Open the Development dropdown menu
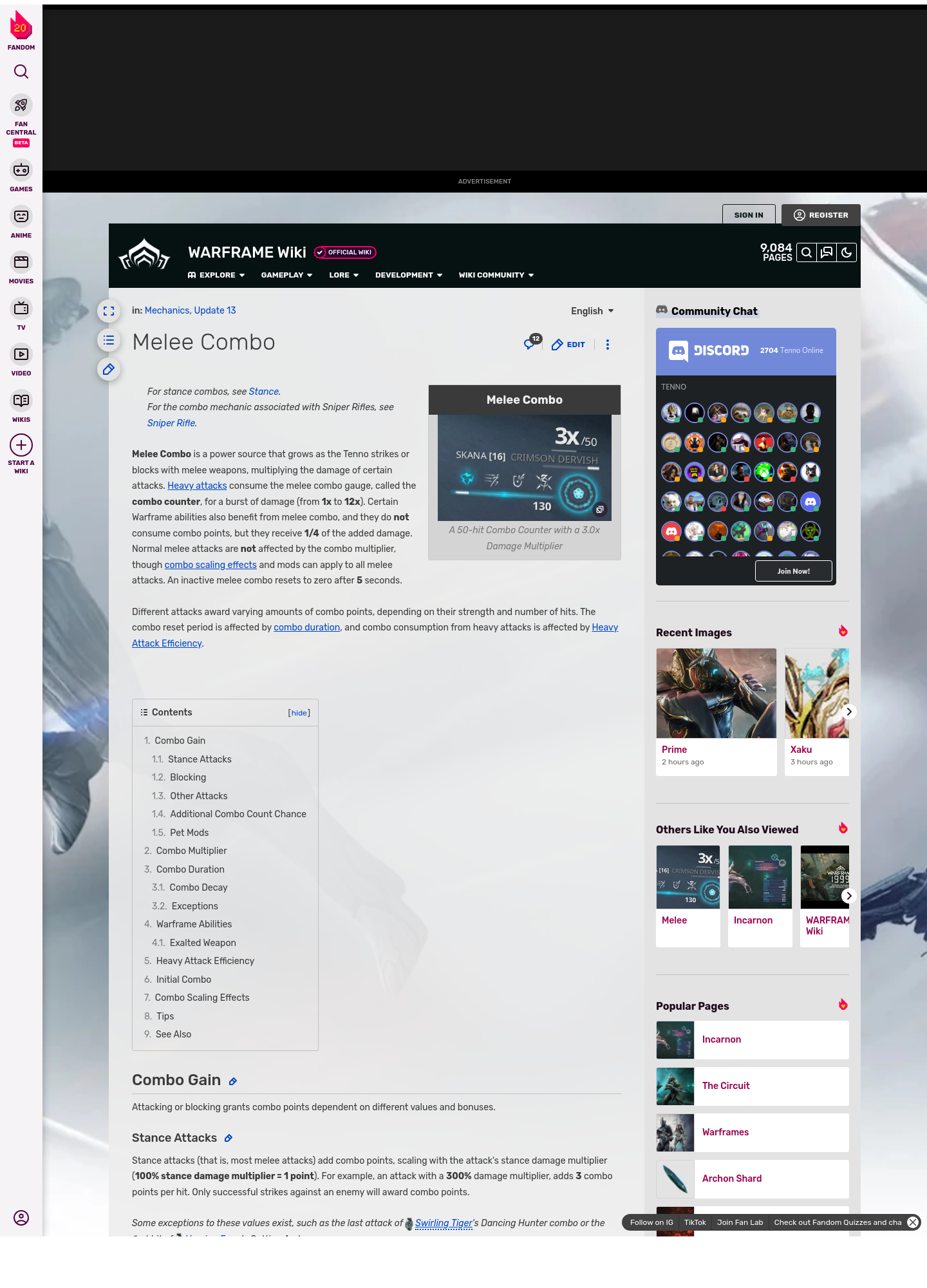The height and width of the screenshot is (1288, 927). tap(409, 275)
